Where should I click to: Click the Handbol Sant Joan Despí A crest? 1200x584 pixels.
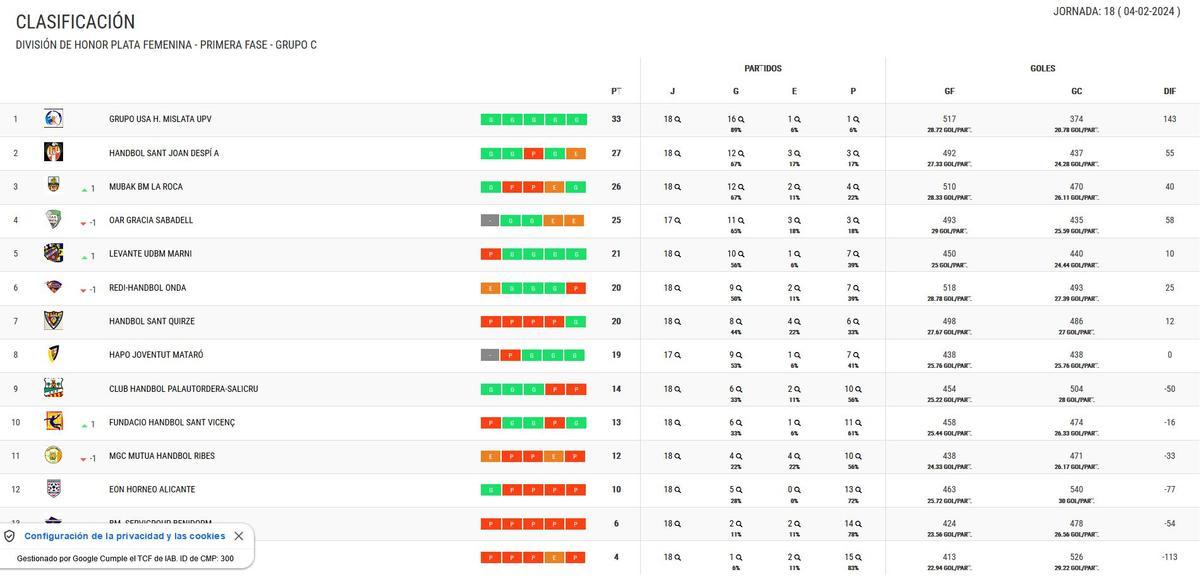click(x=53, y=153)
